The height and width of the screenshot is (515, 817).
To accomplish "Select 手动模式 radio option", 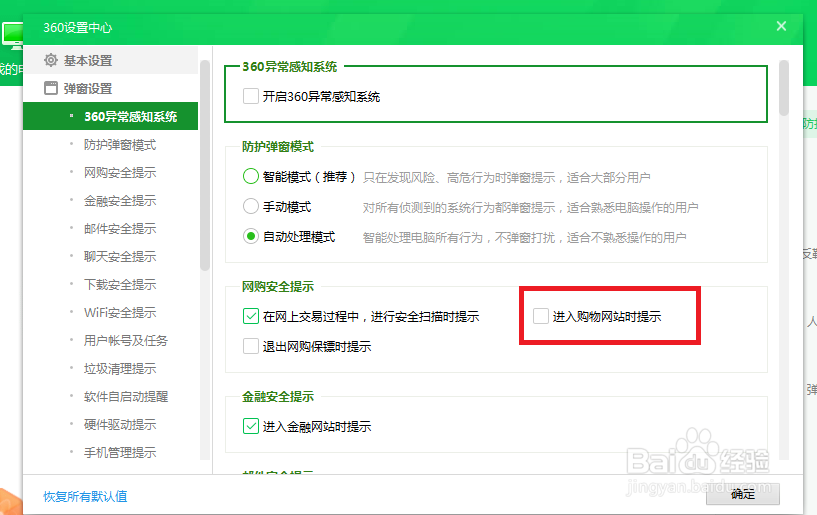I will (251, 206).
